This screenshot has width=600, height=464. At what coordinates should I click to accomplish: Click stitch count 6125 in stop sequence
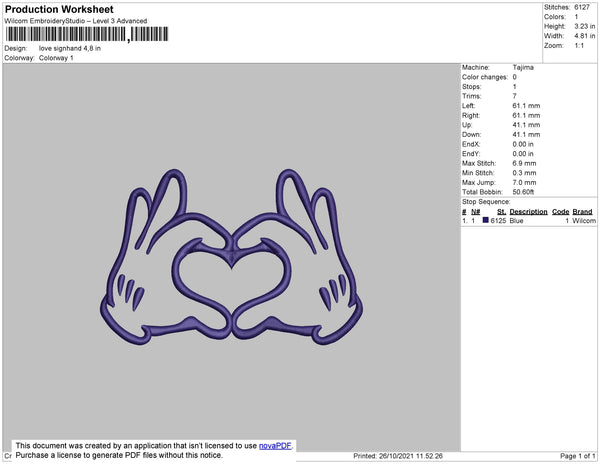coord(498,221)
